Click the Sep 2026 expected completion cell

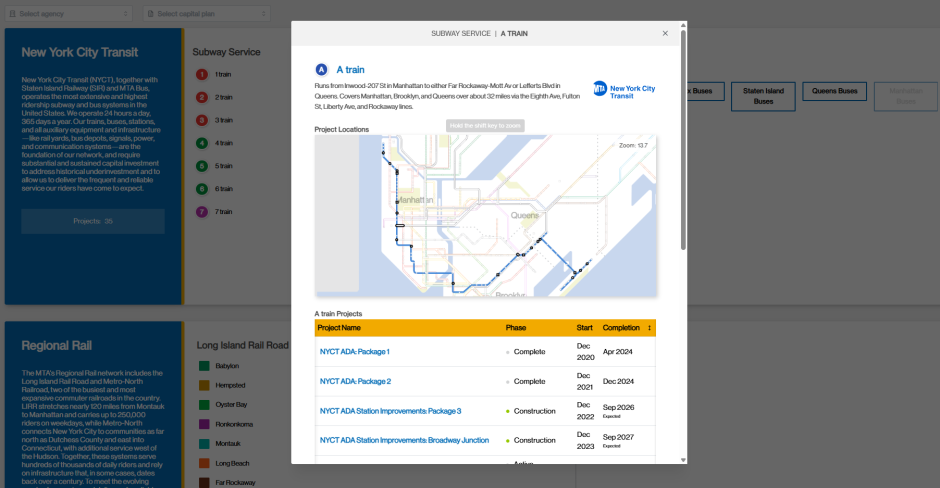618,411
